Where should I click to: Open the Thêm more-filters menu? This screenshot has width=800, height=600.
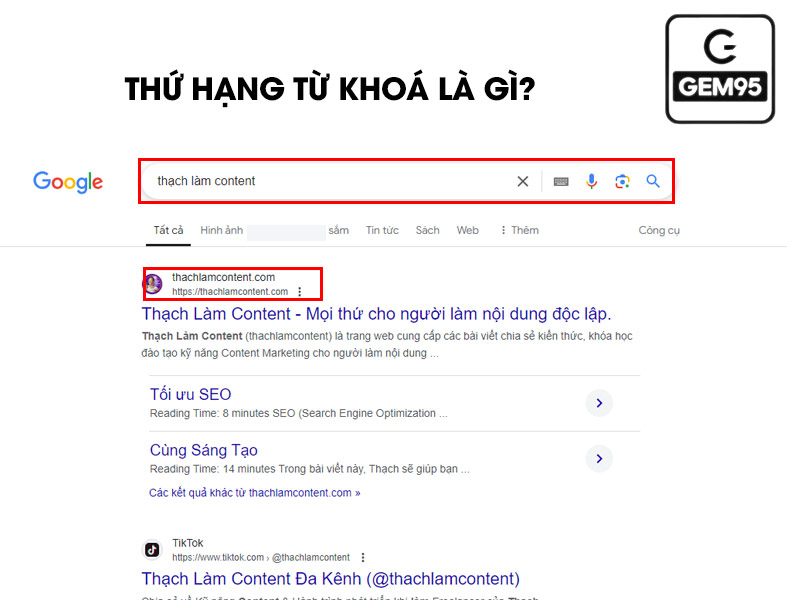click(x=519, y=230)
